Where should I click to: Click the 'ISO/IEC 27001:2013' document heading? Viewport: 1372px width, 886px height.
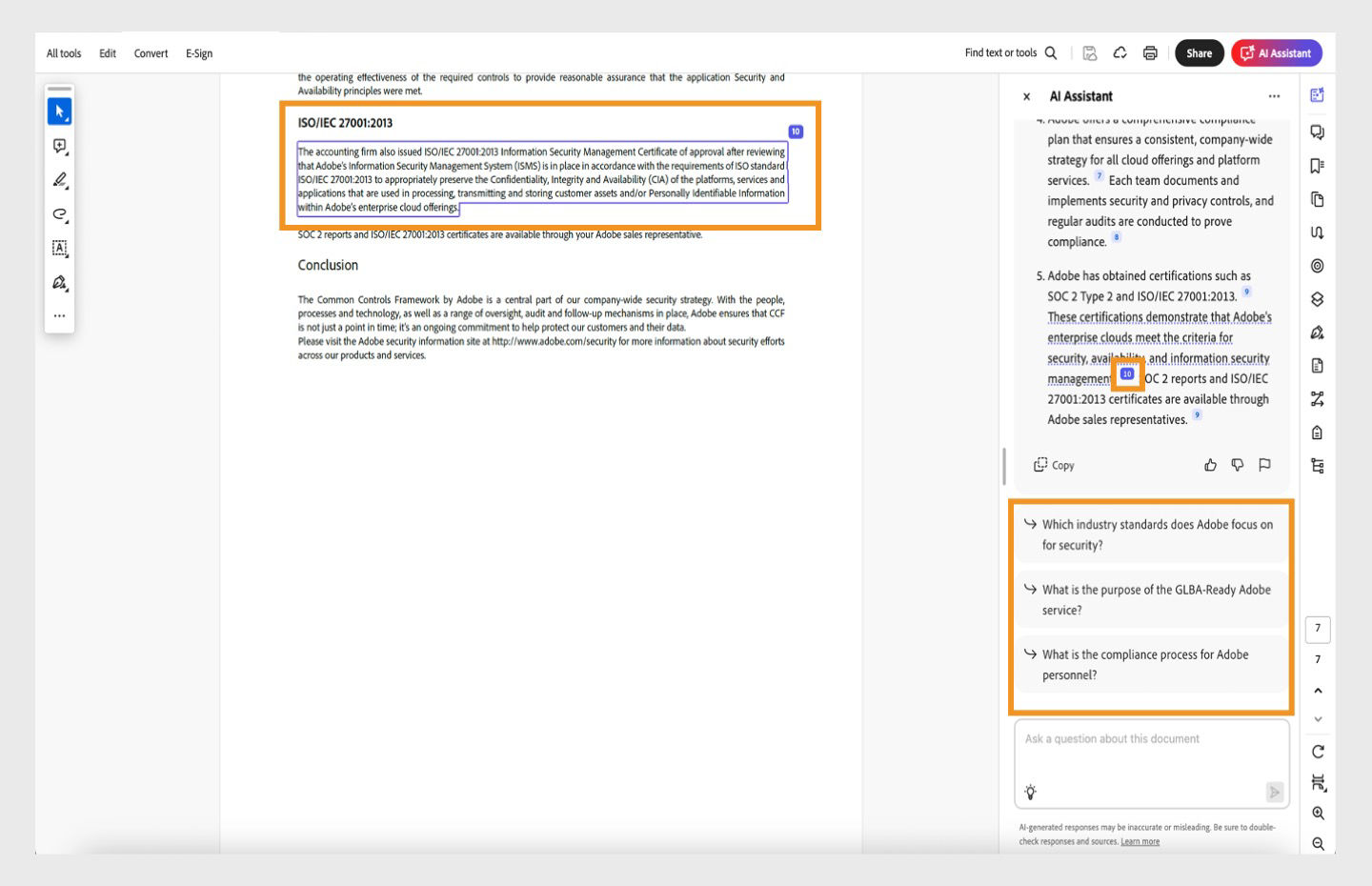345,123
